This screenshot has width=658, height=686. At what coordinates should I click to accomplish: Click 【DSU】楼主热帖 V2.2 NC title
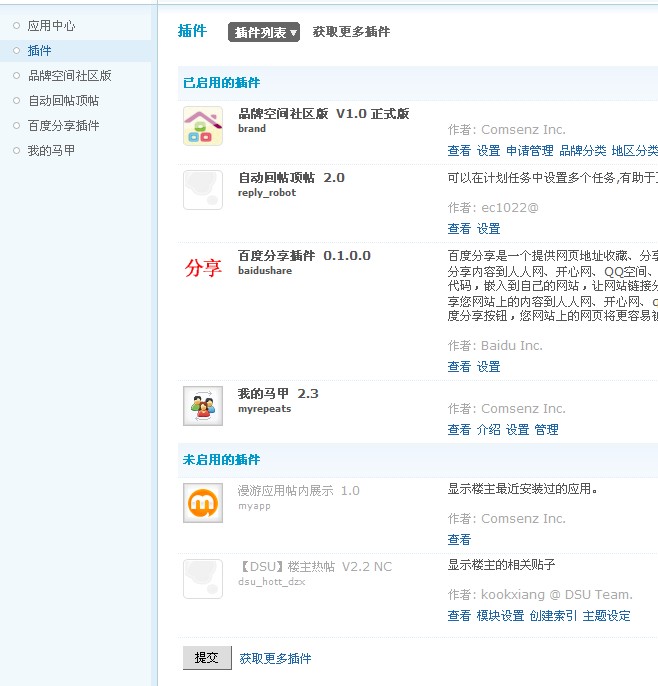point(315,567)
